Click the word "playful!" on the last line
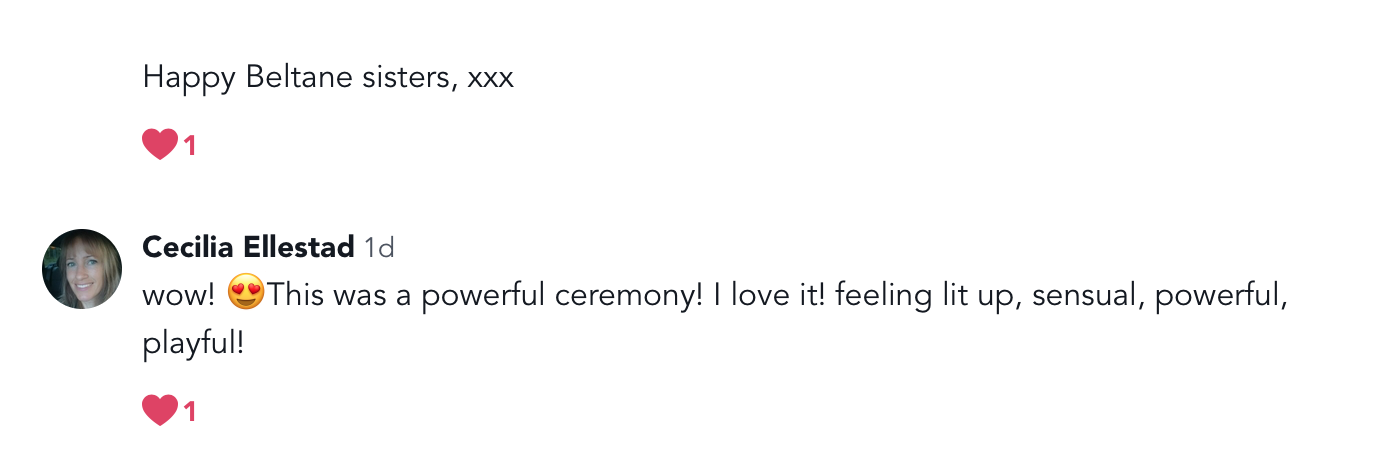The image size is (1390, 458). pyautogui.click(x=193, y=345)
